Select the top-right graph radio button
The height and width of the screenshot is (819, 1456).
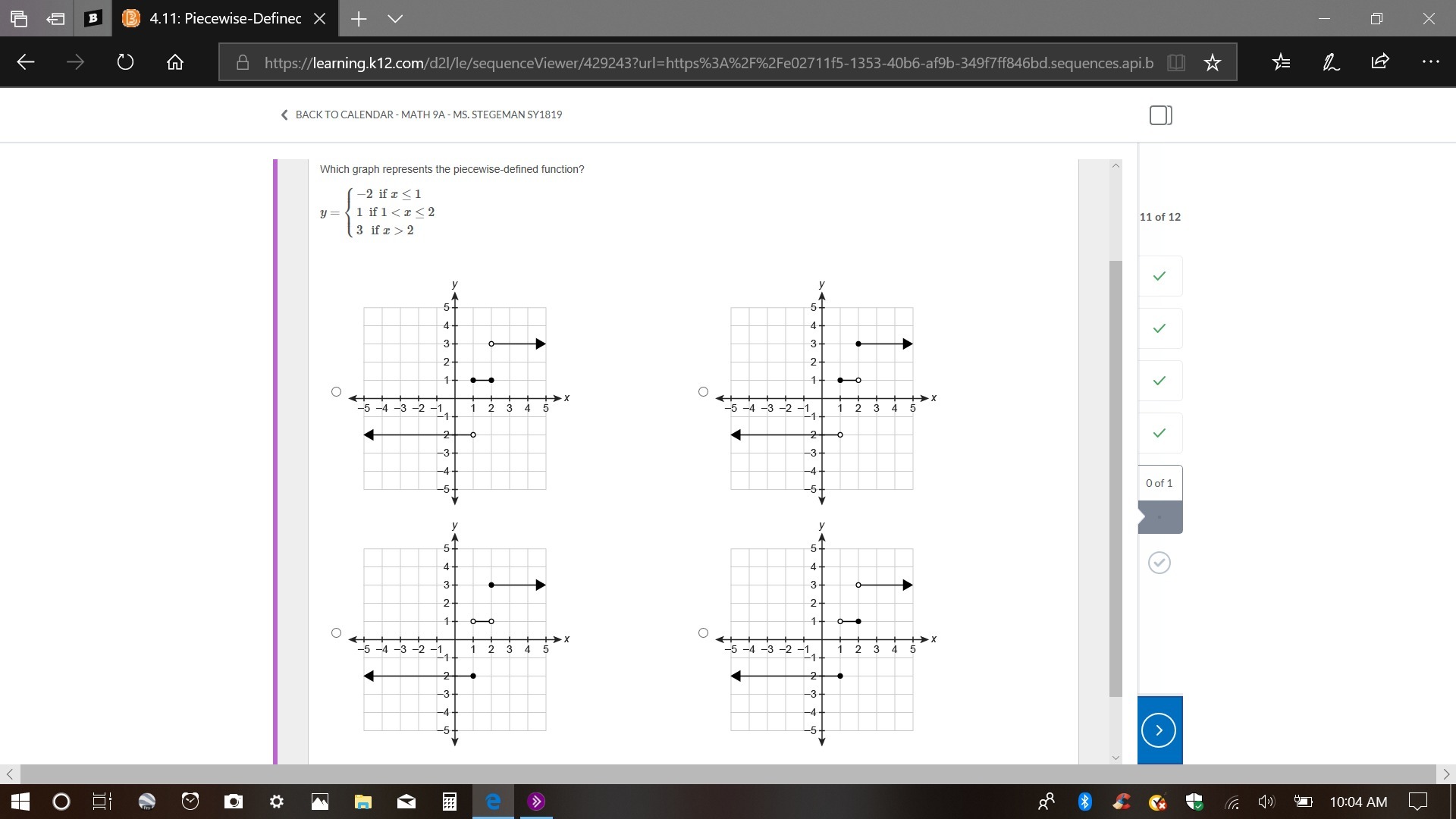(x=703, y=392)
